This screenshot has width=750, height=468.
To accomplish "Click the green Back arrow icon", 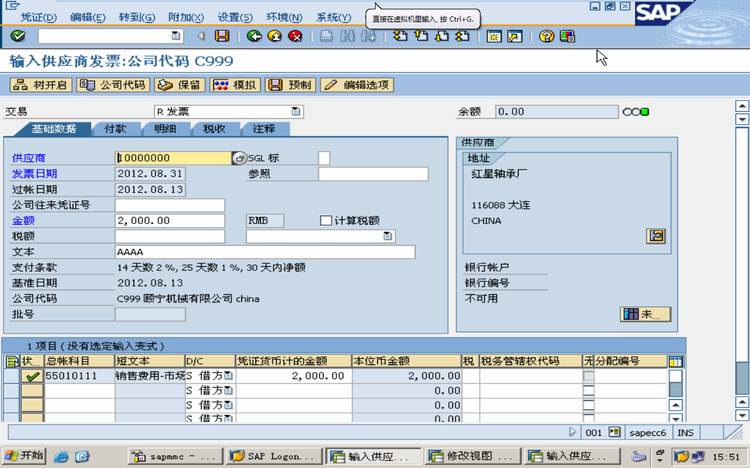I will (254, 36).
